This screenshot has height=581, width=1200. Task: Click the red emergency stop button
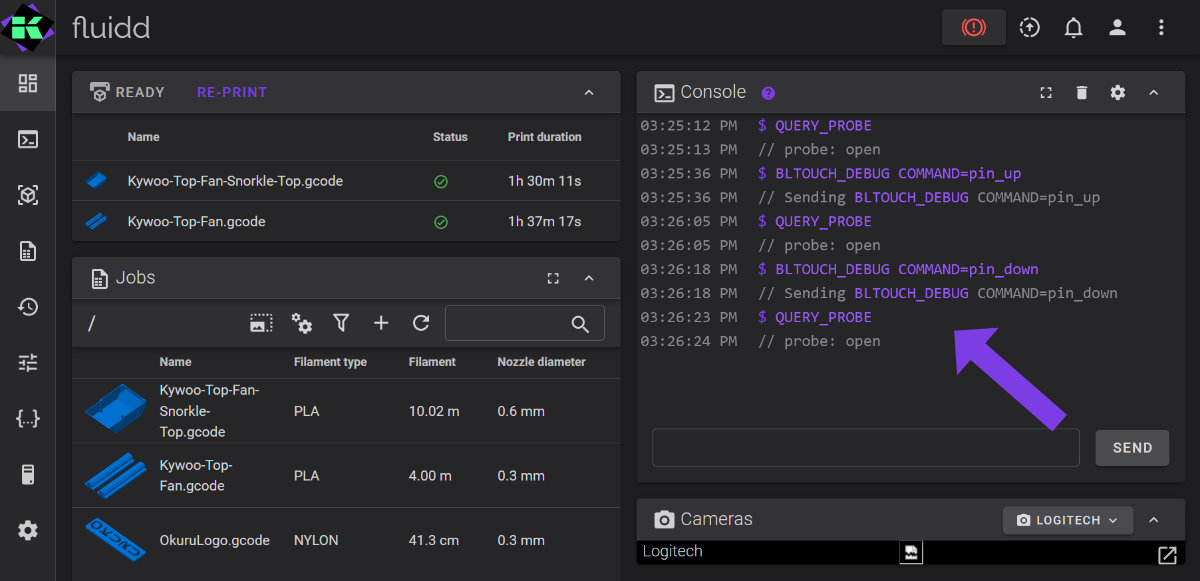973,28
